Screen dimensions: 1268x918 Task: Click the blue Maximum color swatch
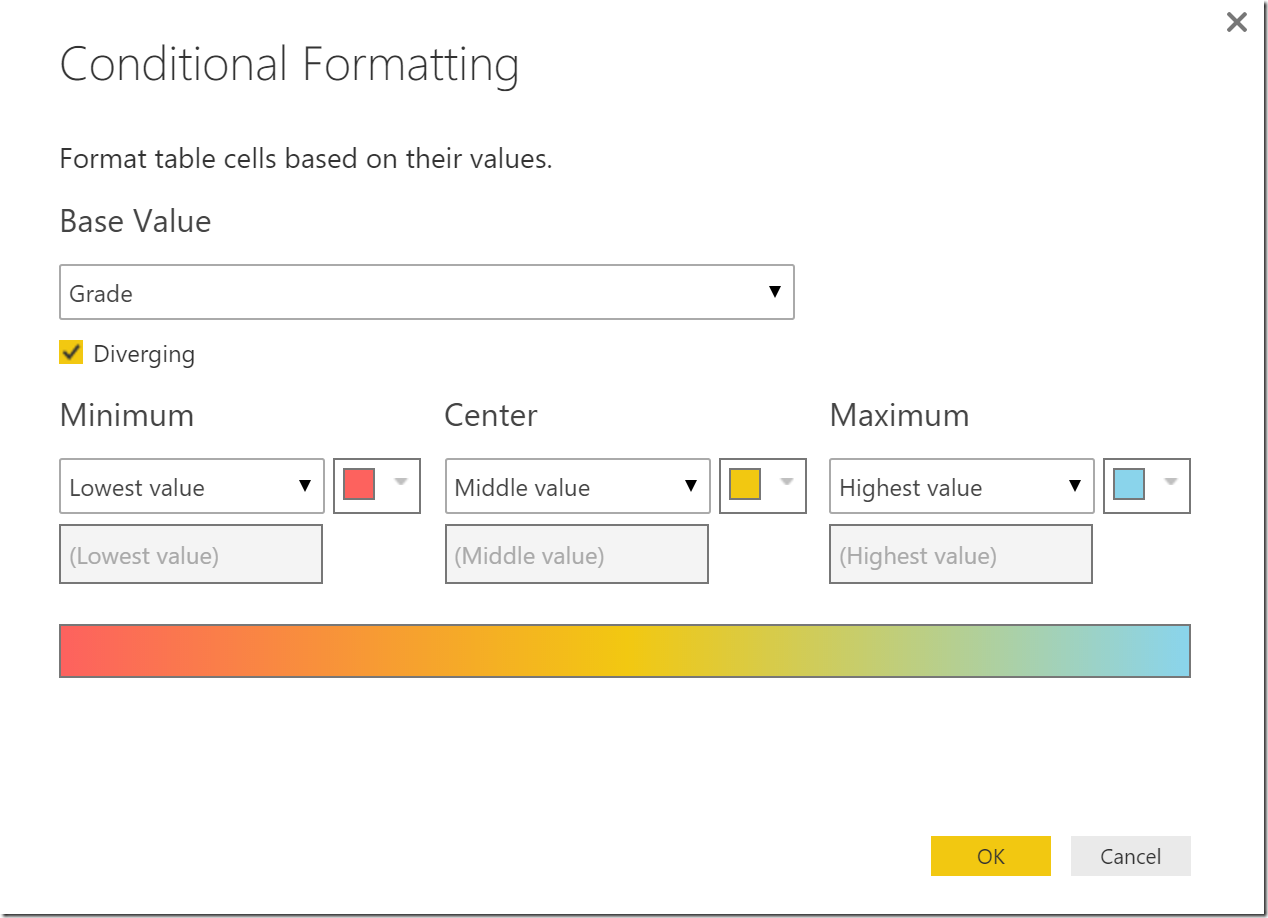click(1129, 484)
